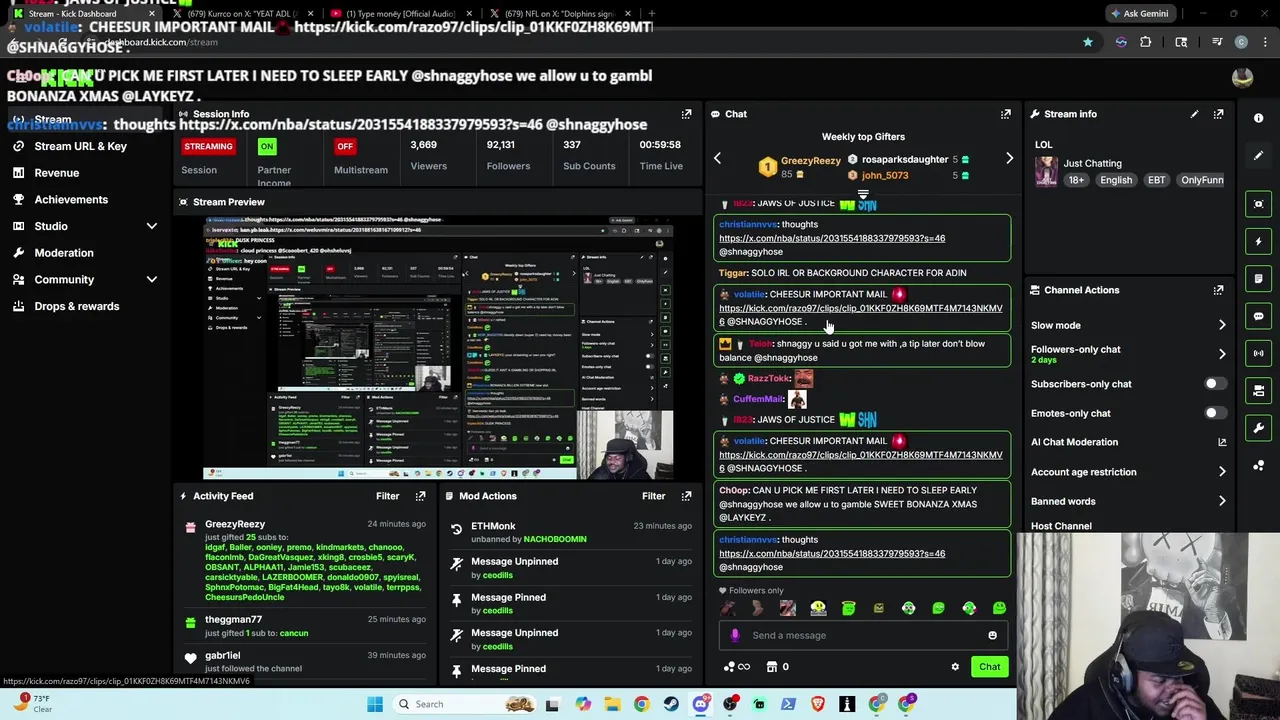This screenshot has height=720, width=1280.
Task: Click the Just Chatting category thumbnail
Action: pyautogui.click(x=1046, y=170)
